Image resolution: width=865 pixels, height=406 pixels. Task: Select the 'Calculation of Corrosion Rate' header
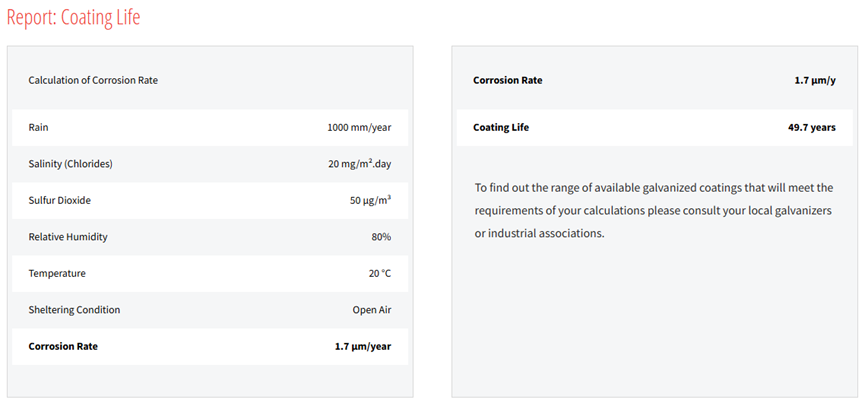(x=93, y=80)
